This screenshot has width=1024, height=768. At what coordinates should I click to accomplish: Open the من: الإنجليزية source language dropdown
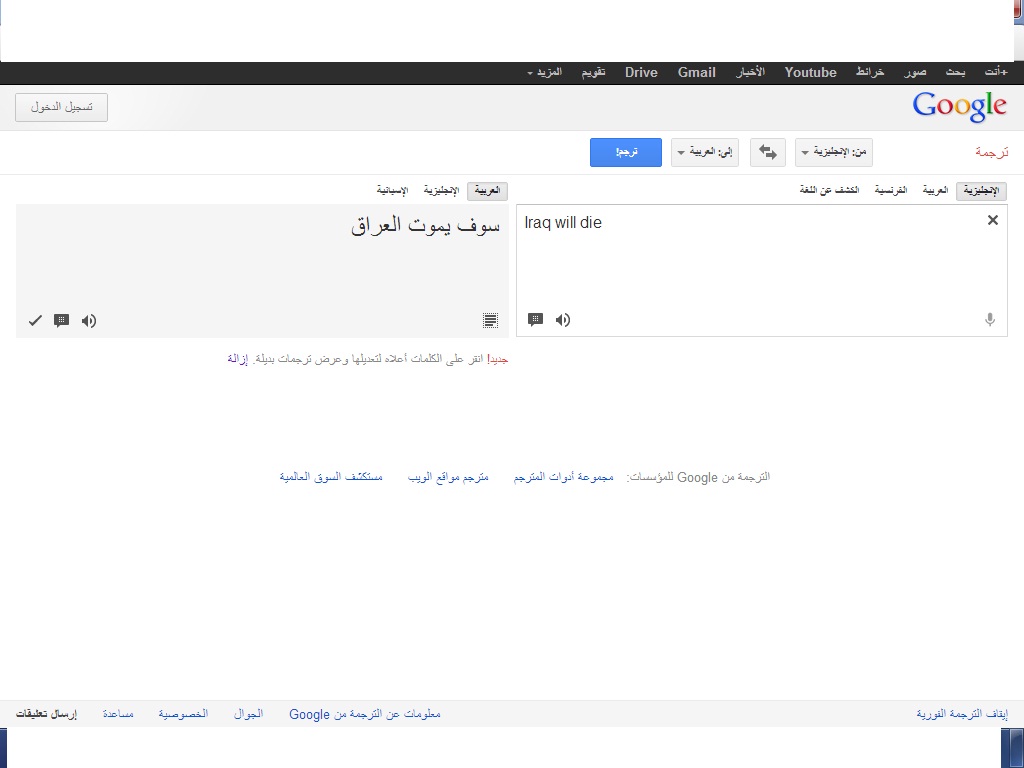pyautogui.click(x=834, y=152)
